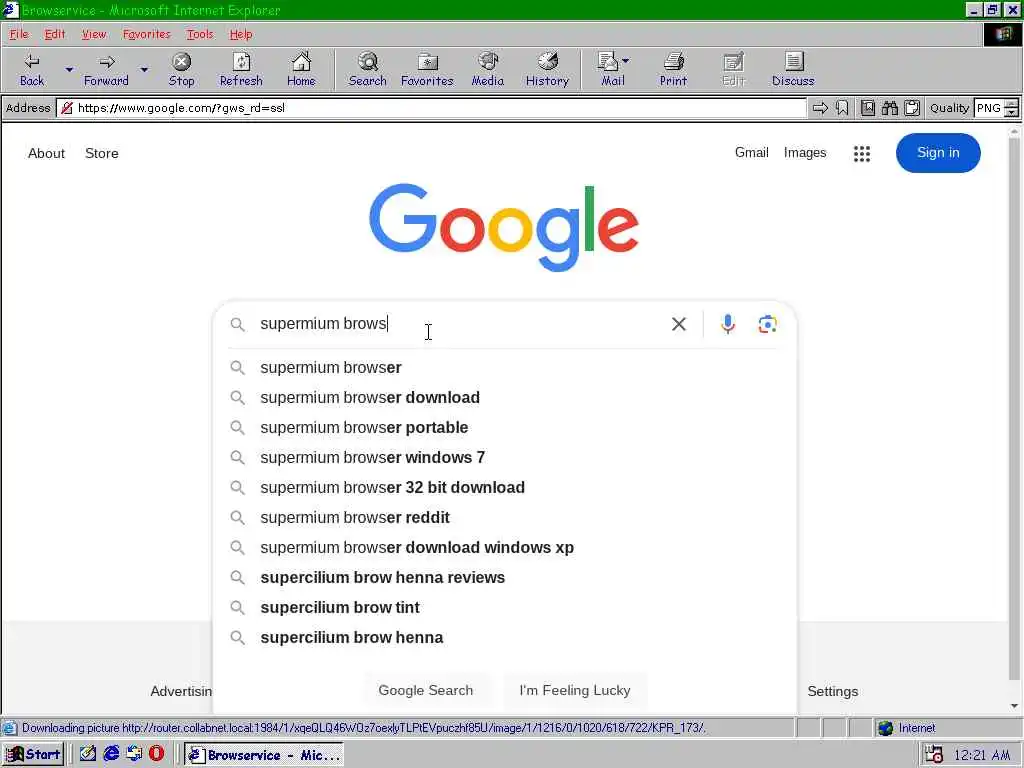
Task: Select suggestion 'supermium browser'
Action: click(x=505, y=368)
